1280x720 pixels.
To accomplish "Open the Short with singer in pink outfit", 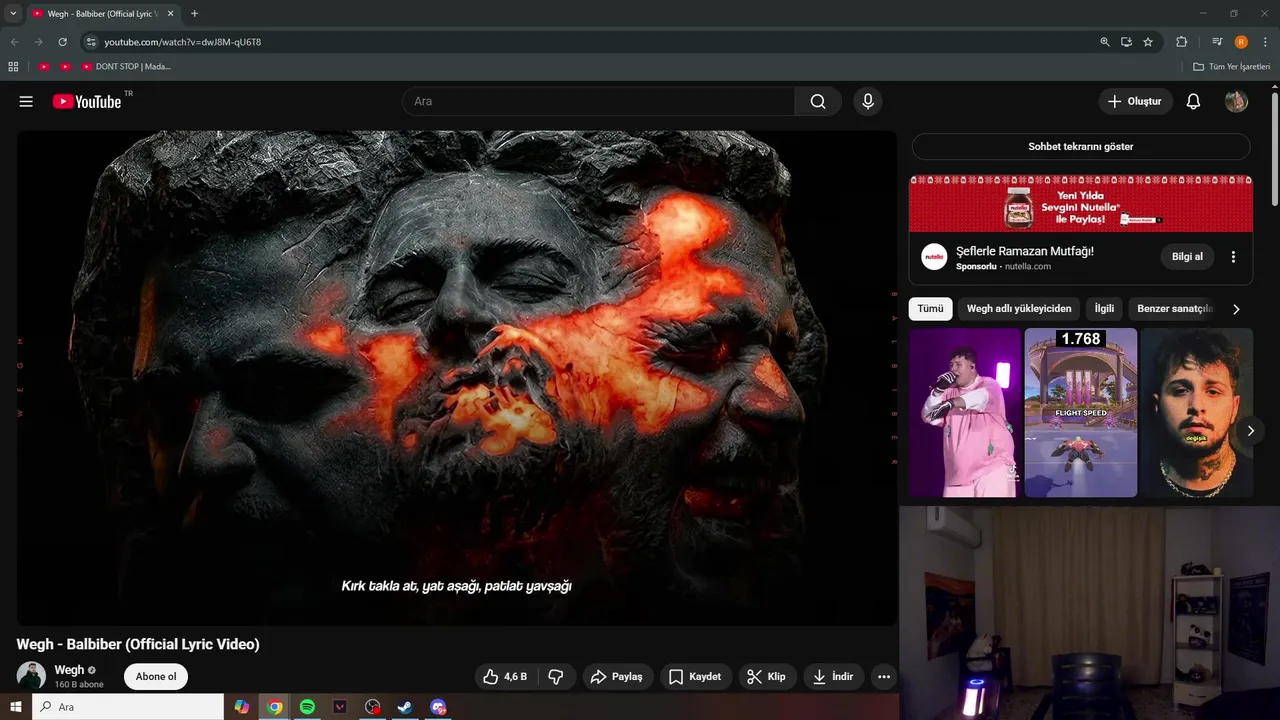I will 965,412.
